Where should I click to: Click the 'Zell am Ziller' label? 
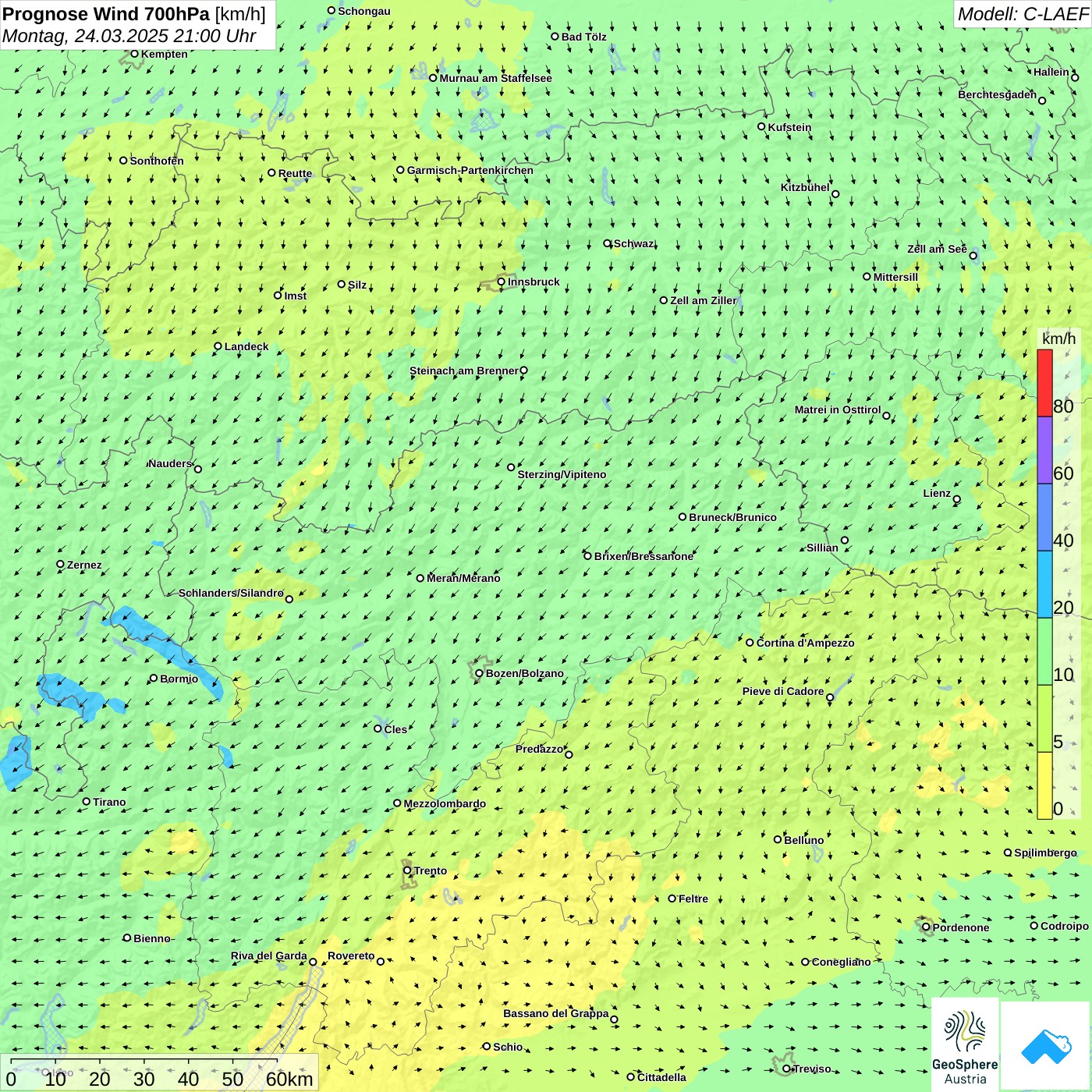(x=703, y=300)
